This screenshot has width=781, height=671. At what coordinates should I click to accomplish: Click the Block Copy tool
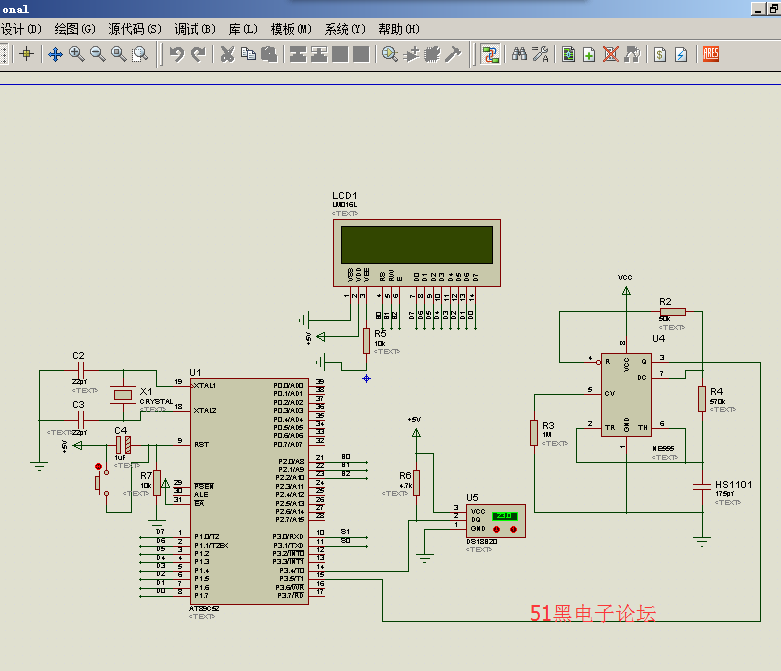click(x=298, y=54)
